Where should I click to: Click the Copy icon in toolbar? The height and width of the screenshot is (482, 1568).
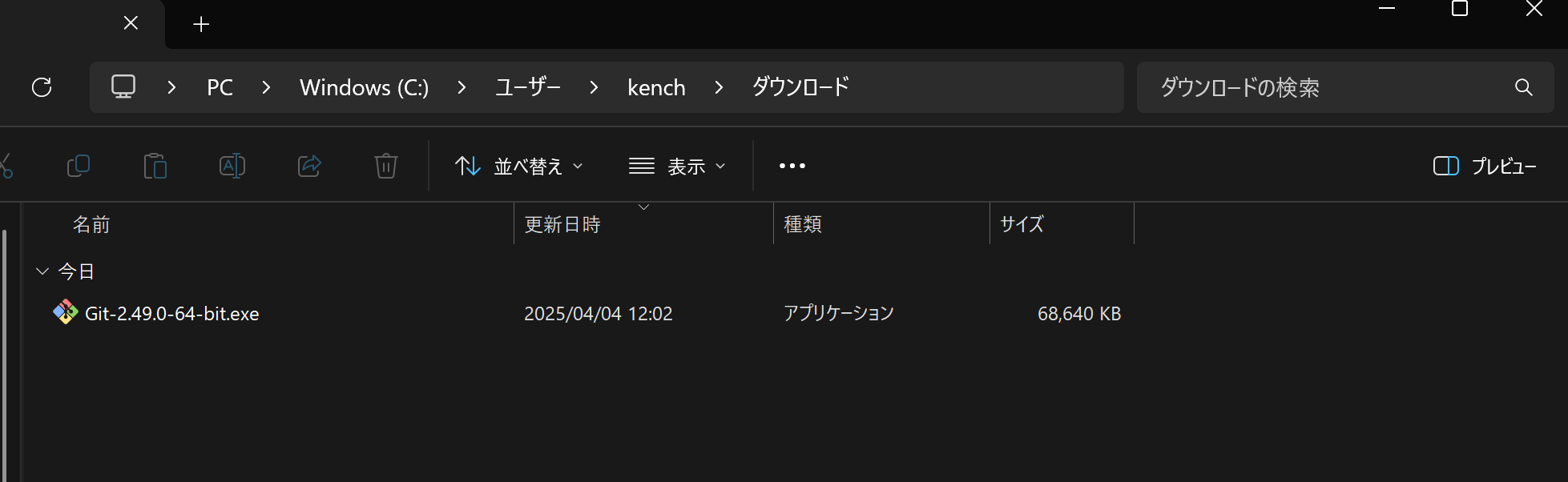(78, 166)
